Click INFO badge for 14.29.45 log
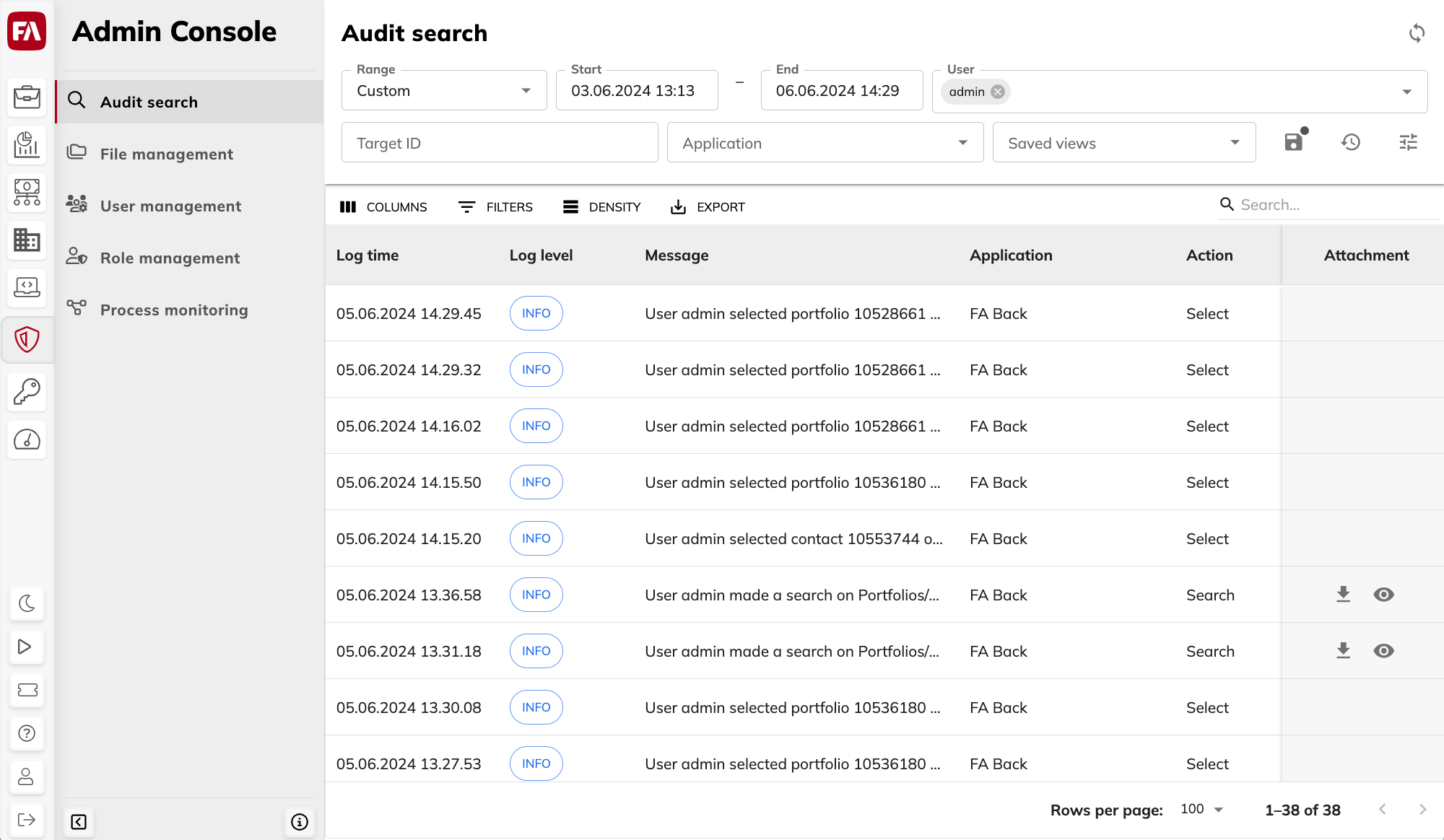 click(536, 313)
